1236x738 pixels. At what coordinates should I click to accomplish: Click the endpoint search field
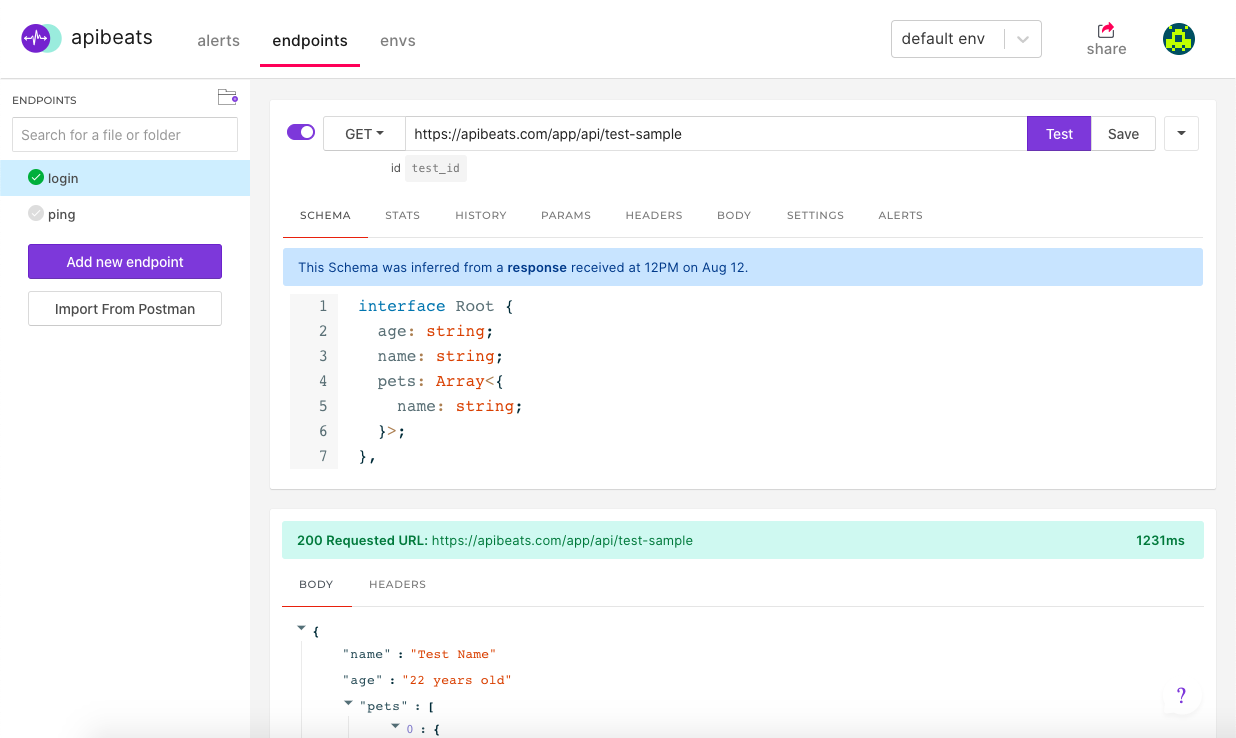point(125,135)
